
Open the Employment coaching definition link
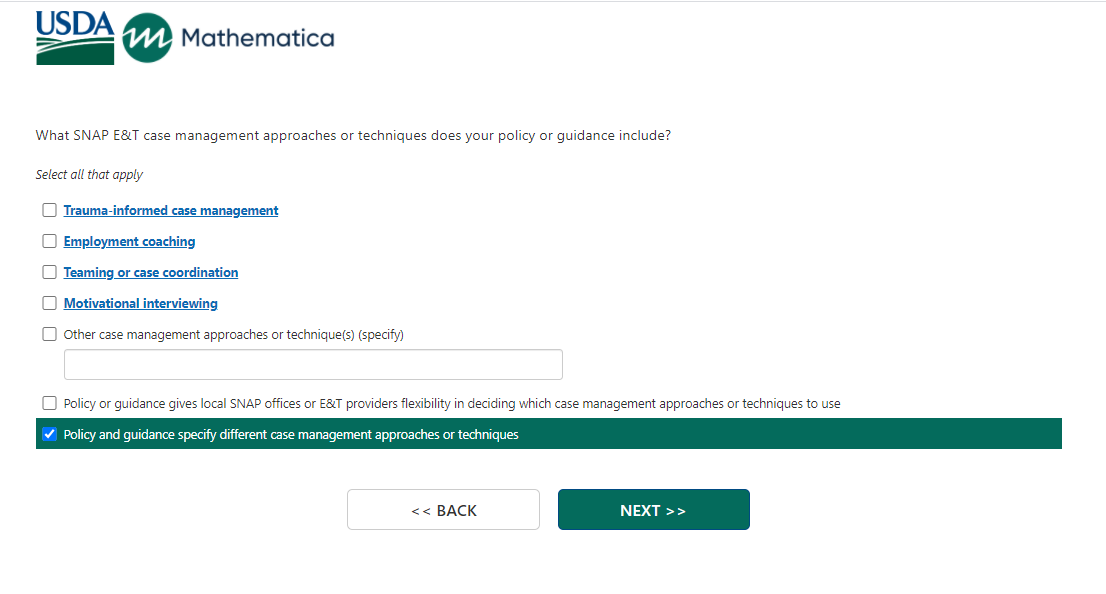(129, 241)
